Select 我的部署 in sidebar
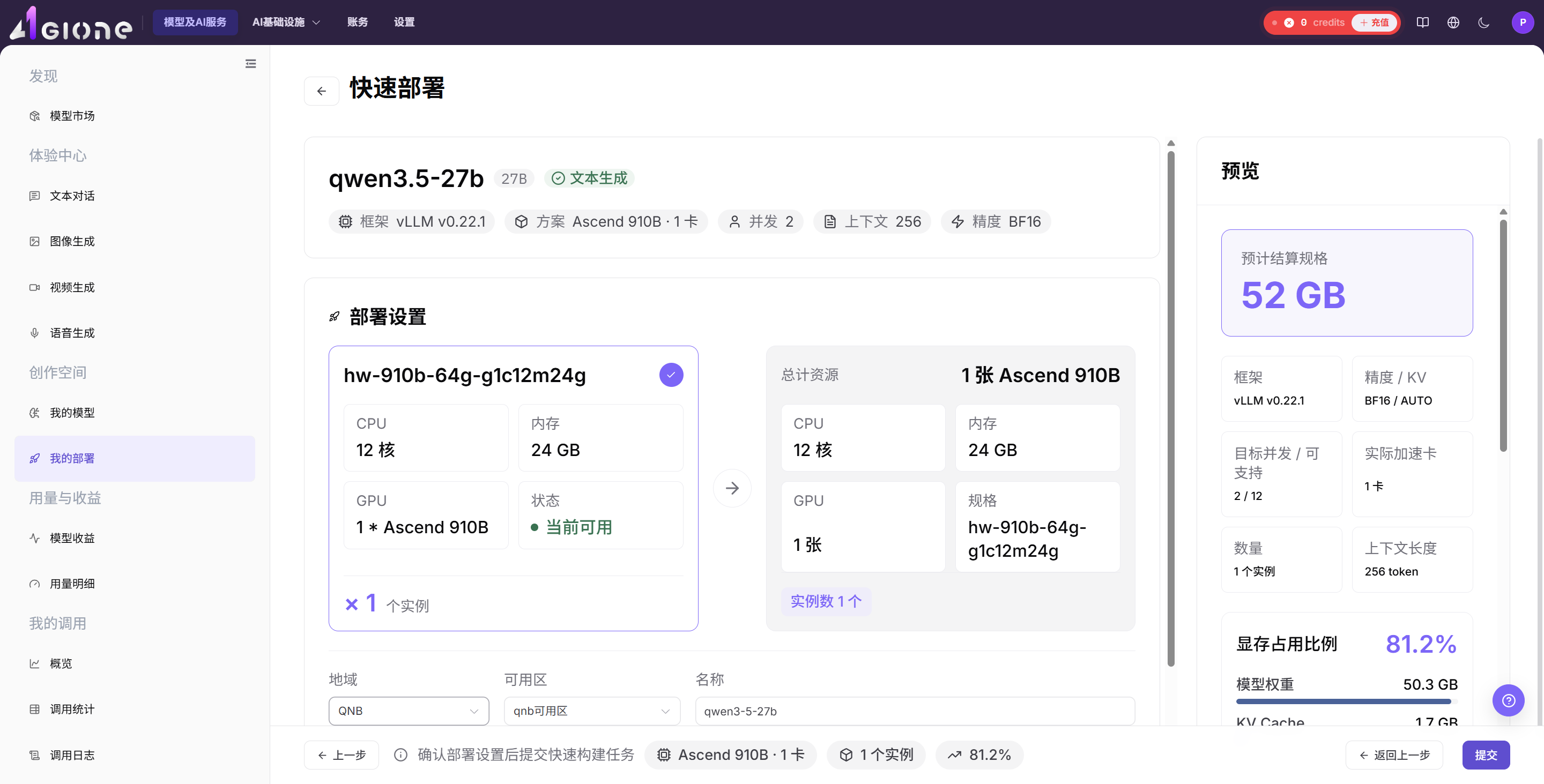 (135, 458)
